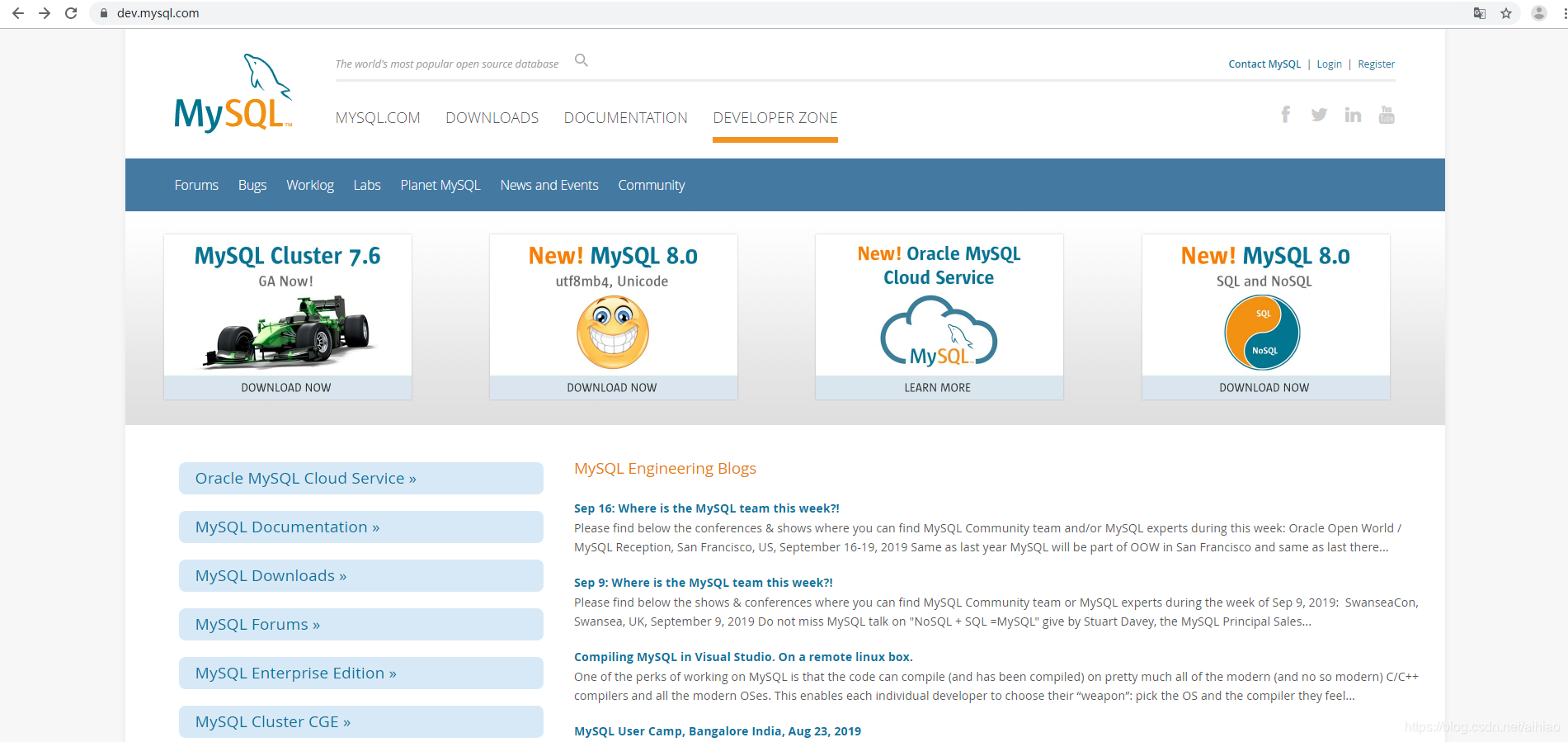Reload the page with refresh icon

pyautogui.click(x=71, y=13)
